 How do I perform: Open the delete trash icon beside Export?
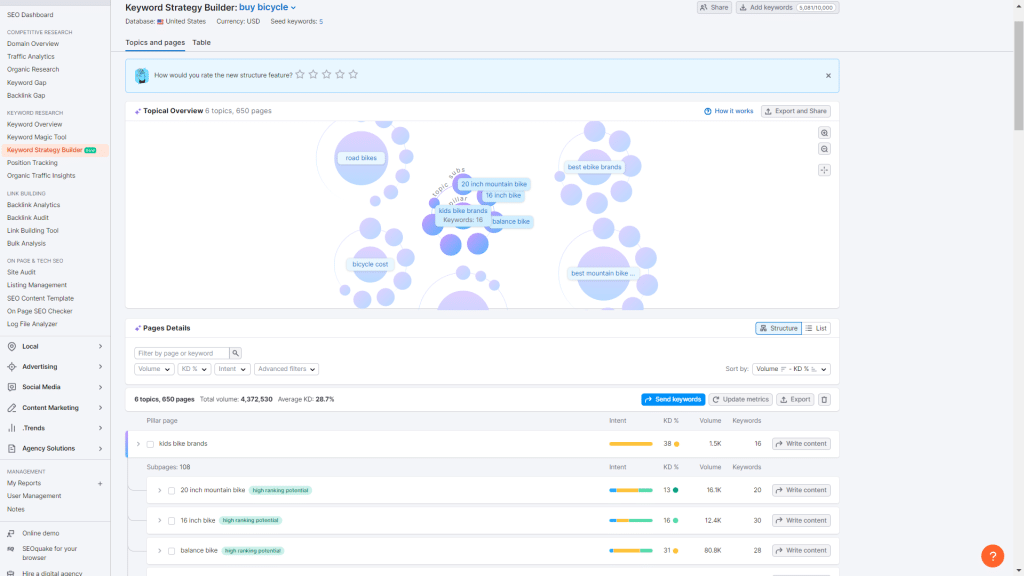pyautogui.click(x=822, y=400)
